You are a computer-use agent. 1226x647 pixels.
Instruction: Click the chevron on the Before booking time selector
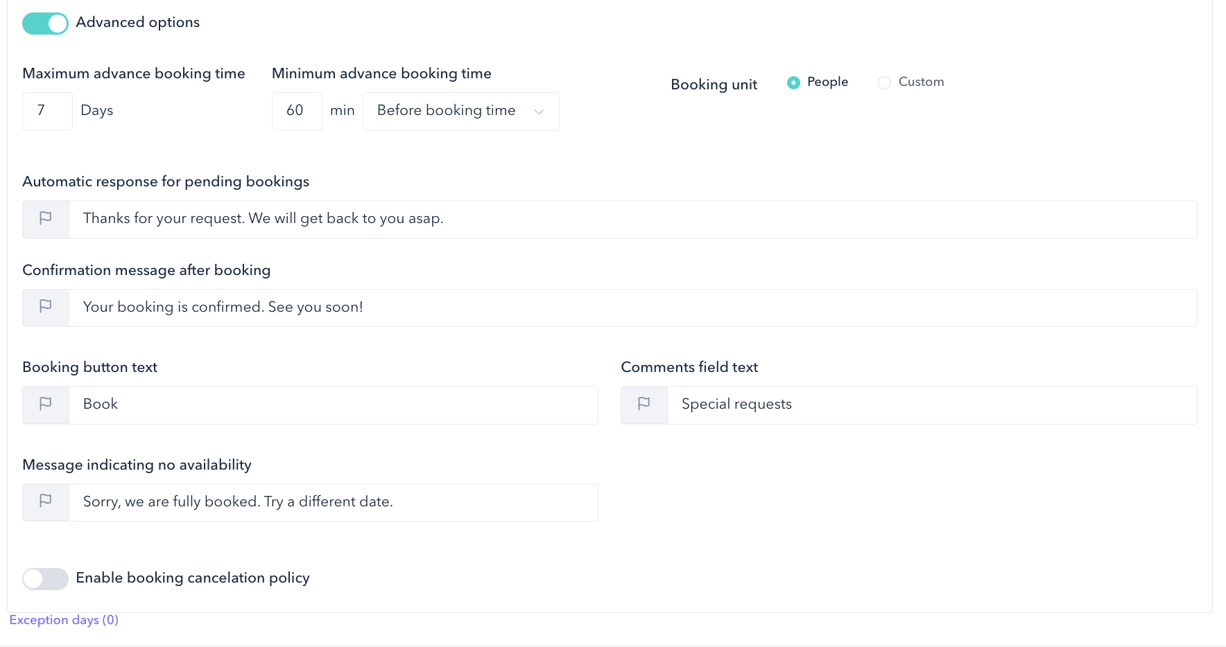540,111
